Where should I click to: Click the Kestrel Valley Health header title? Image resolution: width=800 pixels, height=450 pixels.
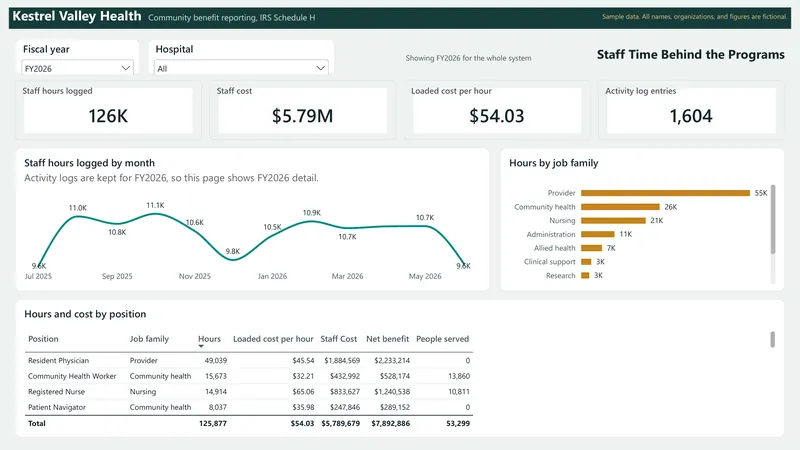point(77,16)
